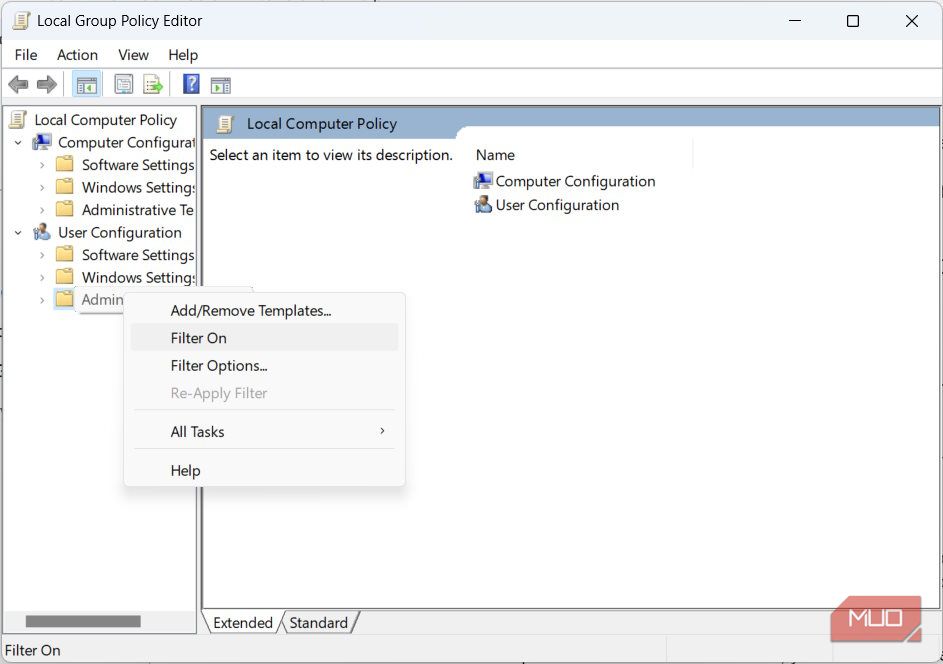Choose Filter Options in context menu
Image resolution: width=943 pixels, height=664 pixels.
264,366
